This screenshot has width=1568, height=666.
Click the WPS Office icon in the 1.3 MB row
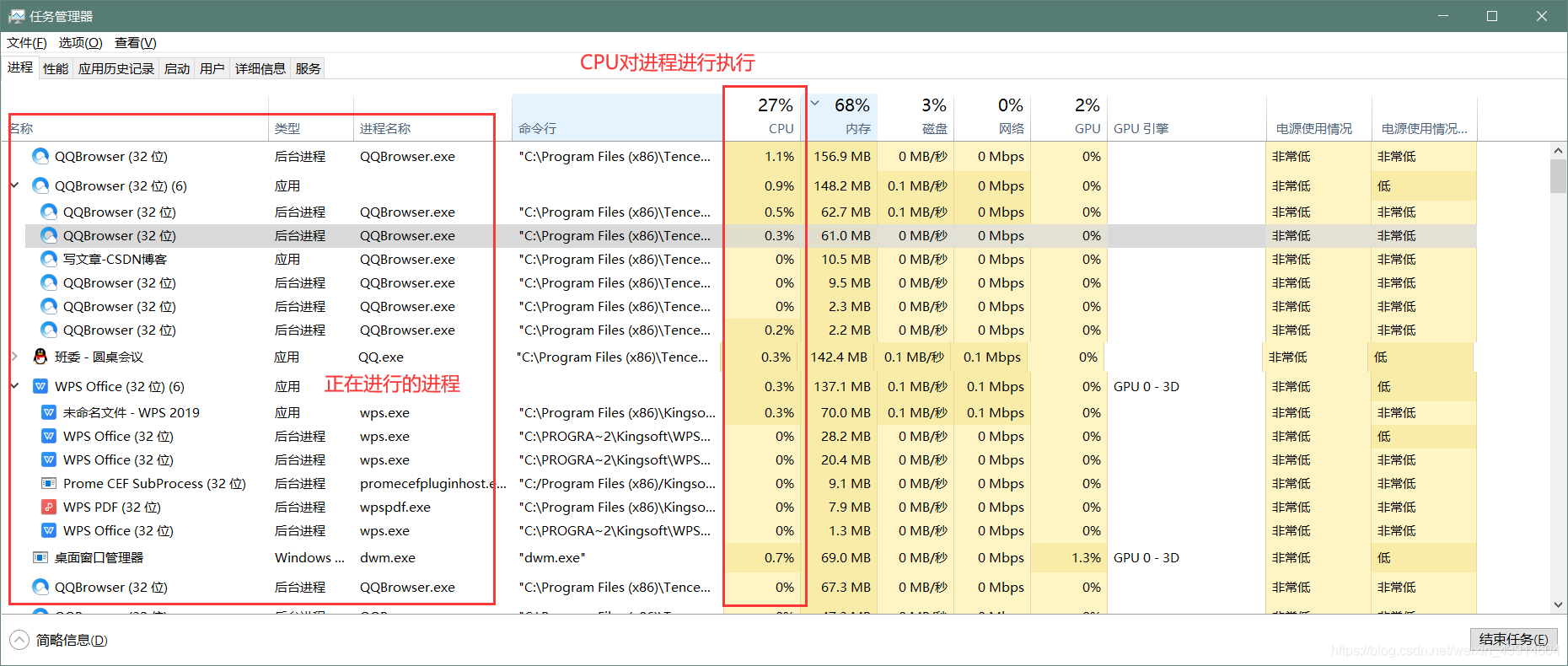pos(49,530)
